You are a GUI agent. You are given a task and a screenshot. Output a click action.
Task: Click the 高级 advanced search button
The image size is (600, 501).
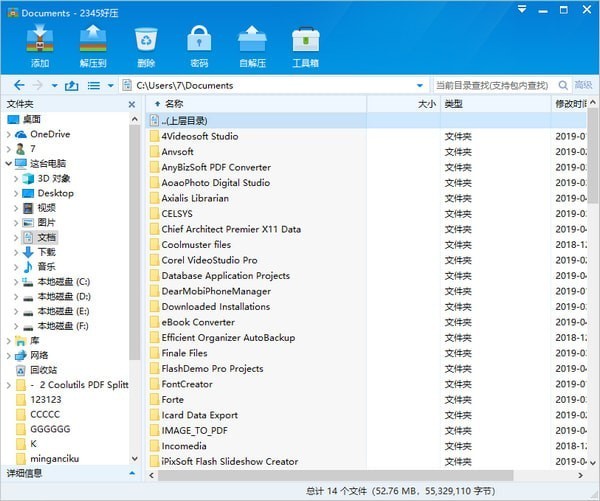pos(583,86)
